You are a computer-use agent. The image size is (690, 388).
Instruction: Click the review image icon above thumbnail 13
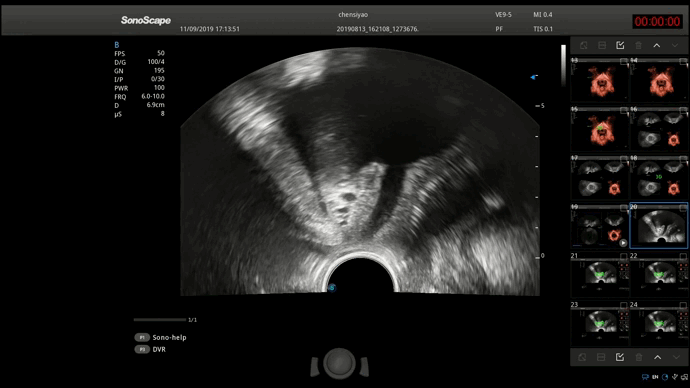coord(584,45)
